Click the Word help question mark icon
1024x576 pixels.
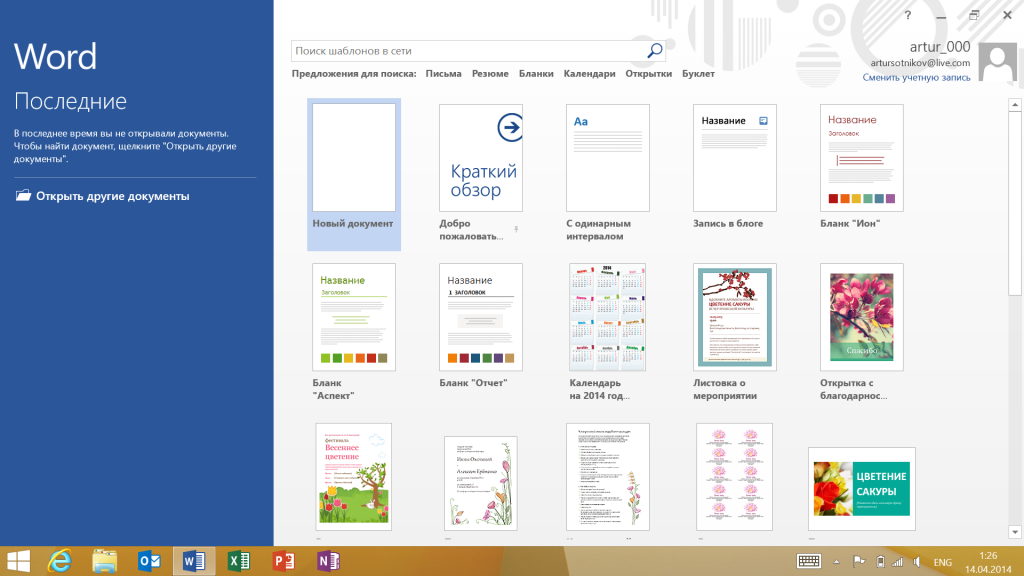[907, 15]
